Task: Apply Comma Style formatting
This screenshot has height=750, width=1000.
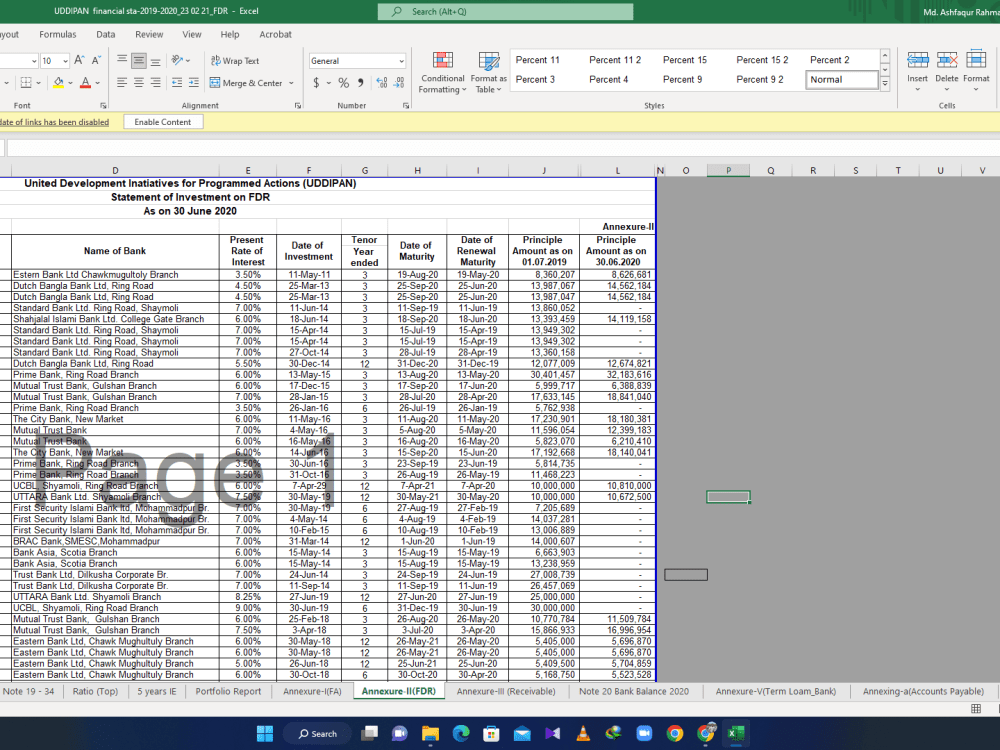Action: [358, 82]
